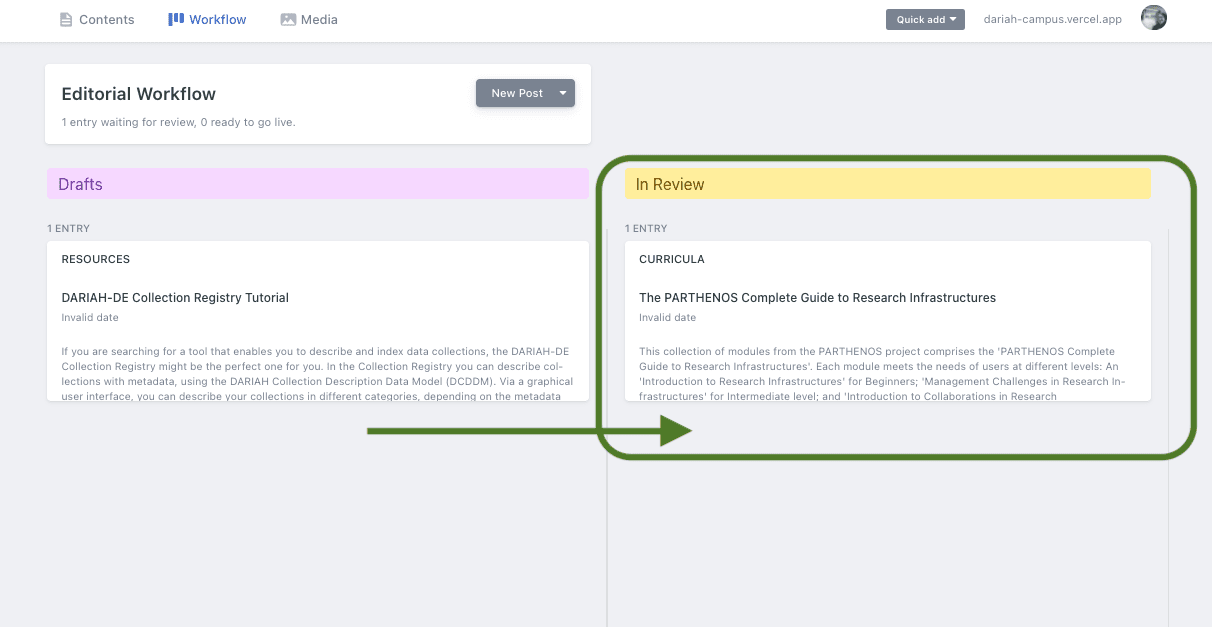Click the Workflow columns icon
1212x627 pixels.
176,19
